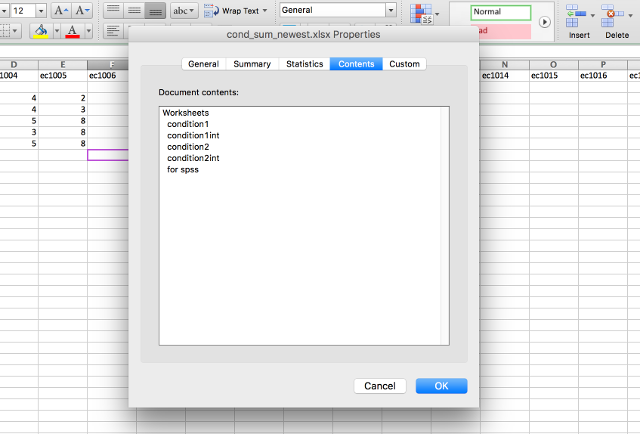
Task: Select column O header in spreadsheet
Action: tap(554, 65)
